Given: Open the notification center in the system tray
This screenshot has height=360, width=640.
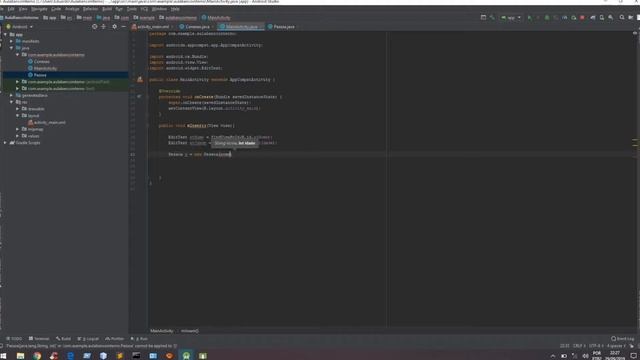Looking at the screenshot, I should [633, 356].
